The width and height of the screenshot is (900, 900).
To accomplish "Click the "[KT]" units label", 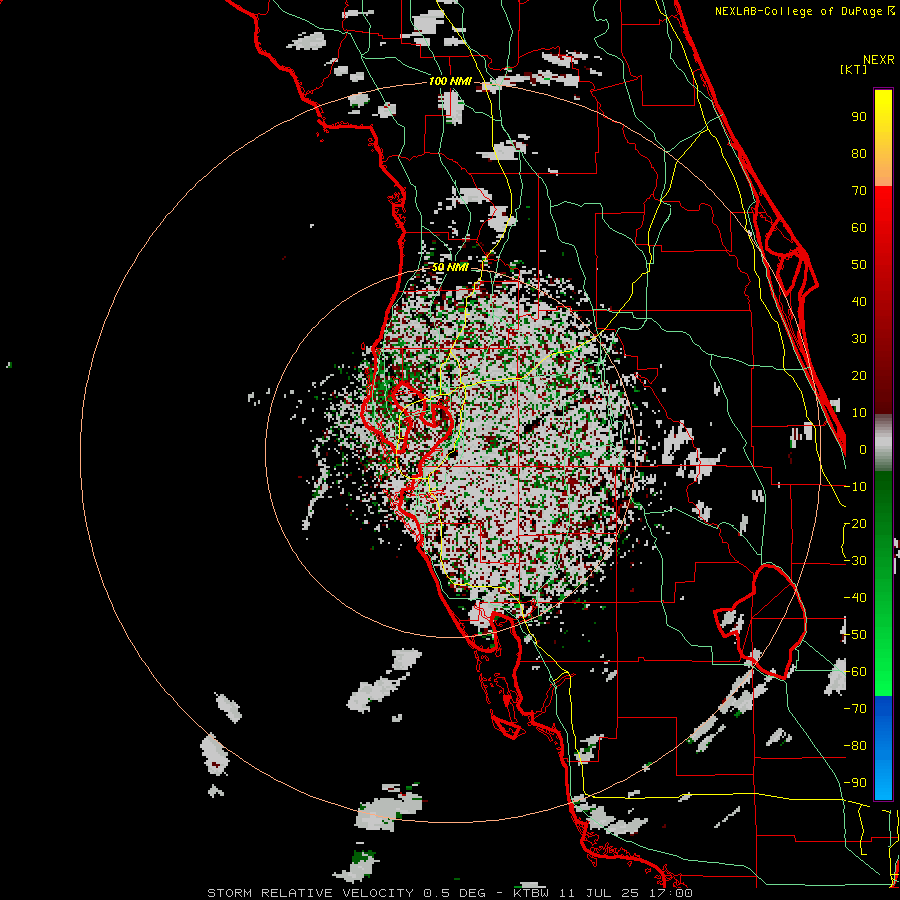I will click(x=853, y=69).
